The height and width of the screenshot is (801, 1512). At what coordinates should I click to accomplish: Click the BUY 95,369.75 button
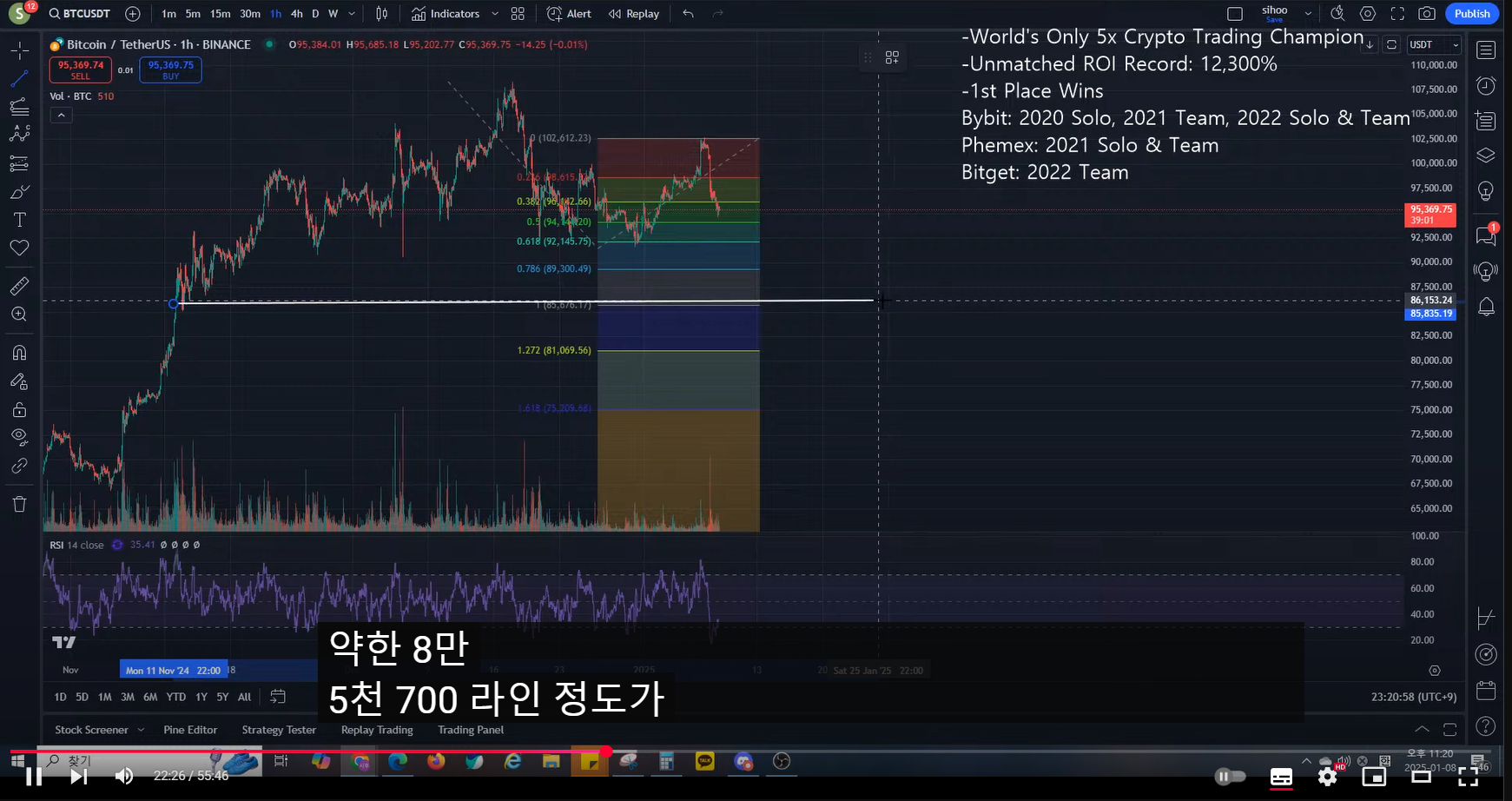point(170,70)
